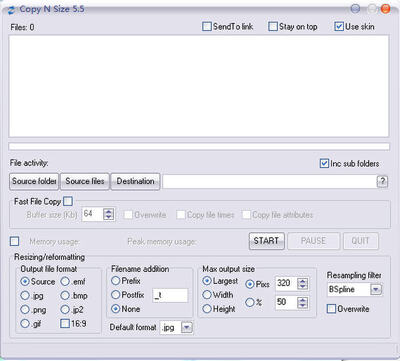Image resolution: width=400 pixels, height=361 pixels.
Task: Check the Copy file attributes option
Action: click(x=246, y=215)
